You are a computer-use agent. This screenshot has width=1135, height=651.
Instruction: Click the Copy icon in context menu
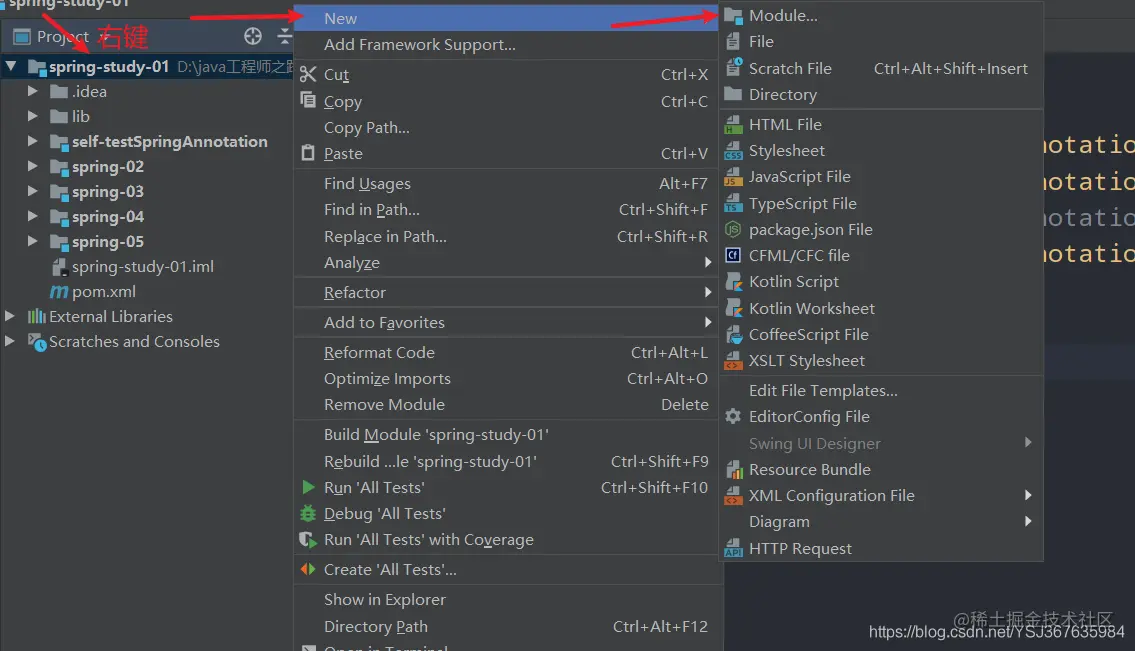pyautogui.click(x=308, y=100)
